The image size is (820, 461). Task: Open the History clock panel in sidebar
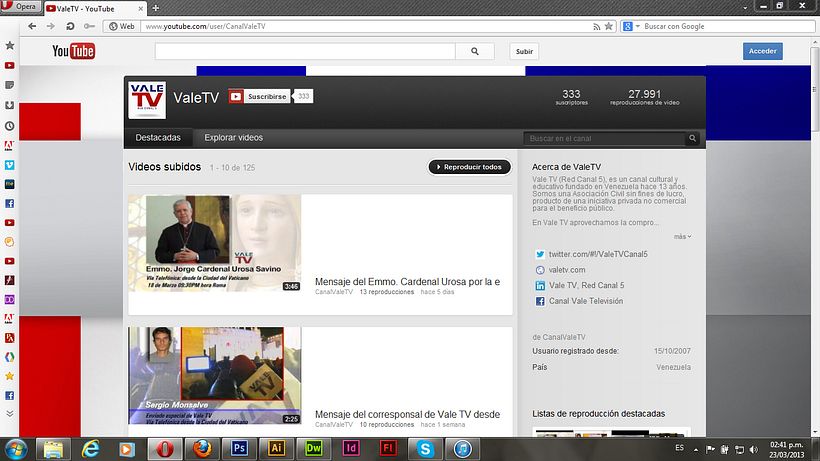click(9, 126)
